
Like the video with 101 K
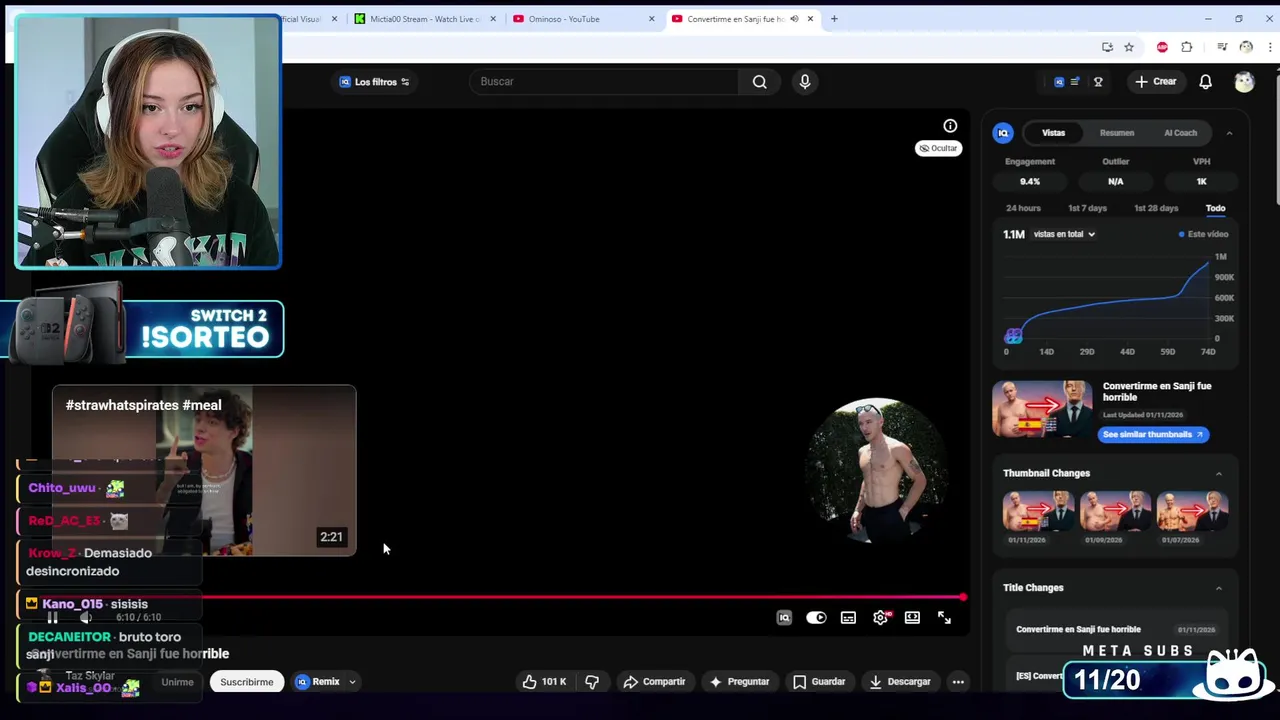544,682
